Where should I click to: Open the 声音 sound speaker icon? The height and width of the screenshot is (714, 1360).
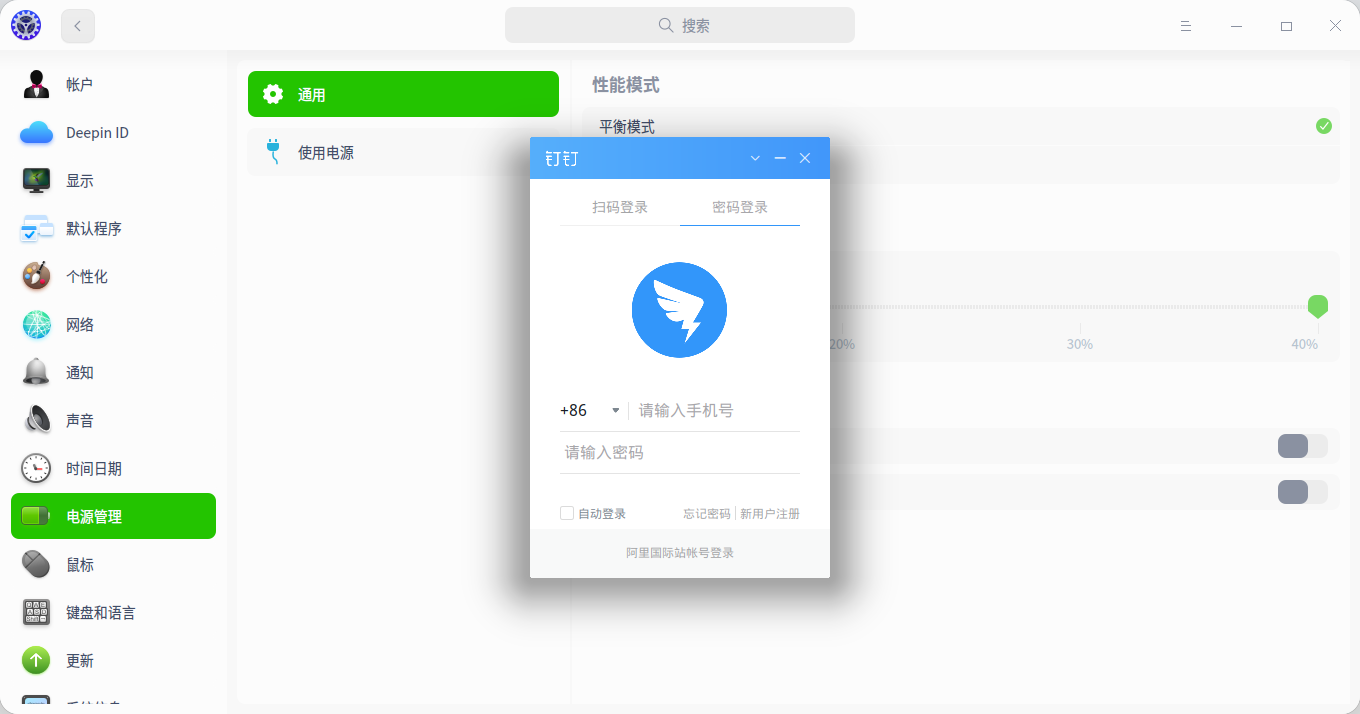point(37,421)
